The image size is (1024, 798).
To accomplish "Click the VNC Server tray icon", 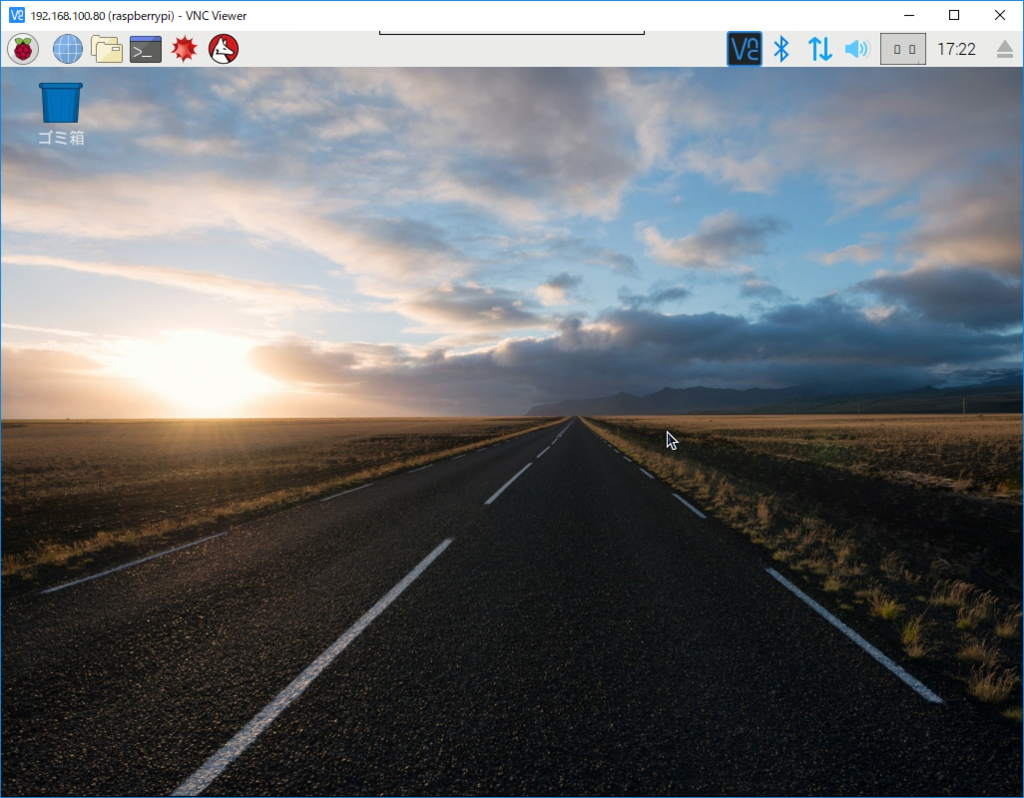I will [x=744, y=49].
